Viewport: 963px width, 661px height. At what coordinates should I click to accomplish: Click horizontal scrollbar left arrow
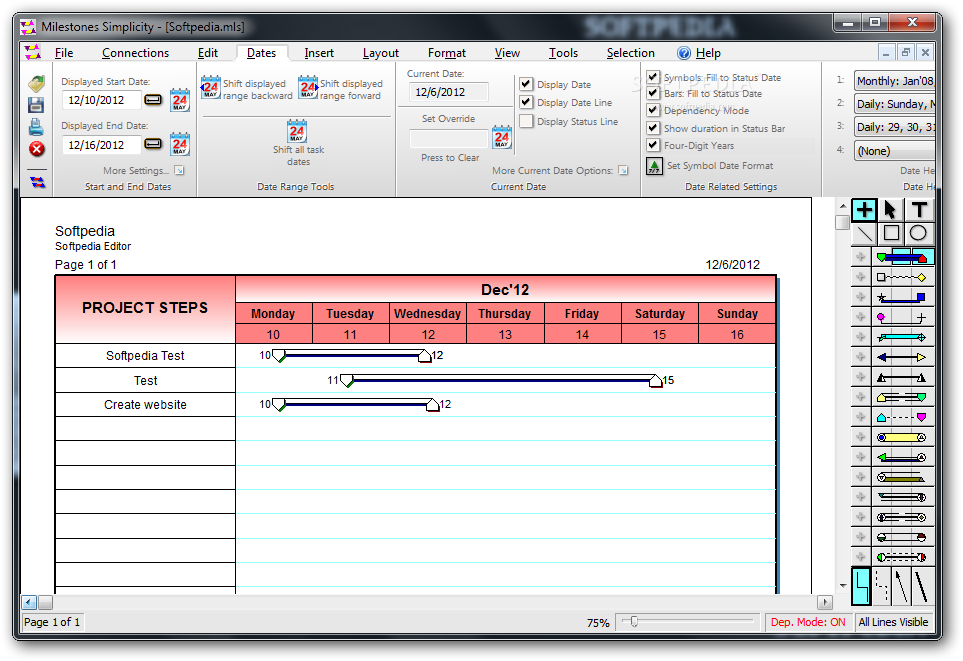tap(29, 602)
